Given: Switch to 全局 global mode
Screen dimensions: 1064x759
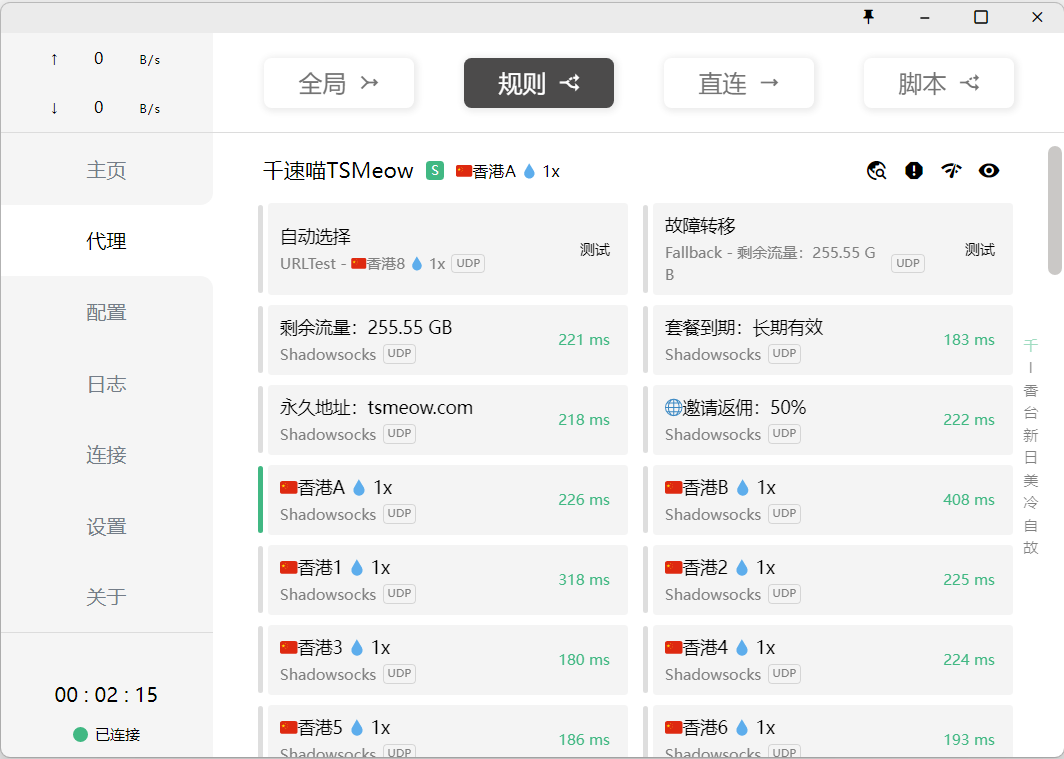Looking at the screenshot, I should coord(339,83).
